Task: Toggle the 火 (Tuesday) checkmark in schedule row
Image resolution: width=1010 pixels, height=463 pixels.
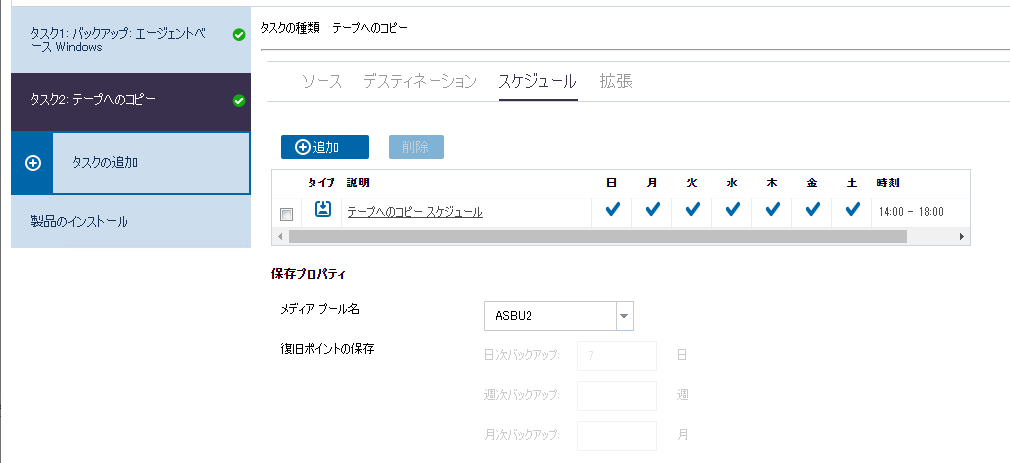Action: [692, 209]
